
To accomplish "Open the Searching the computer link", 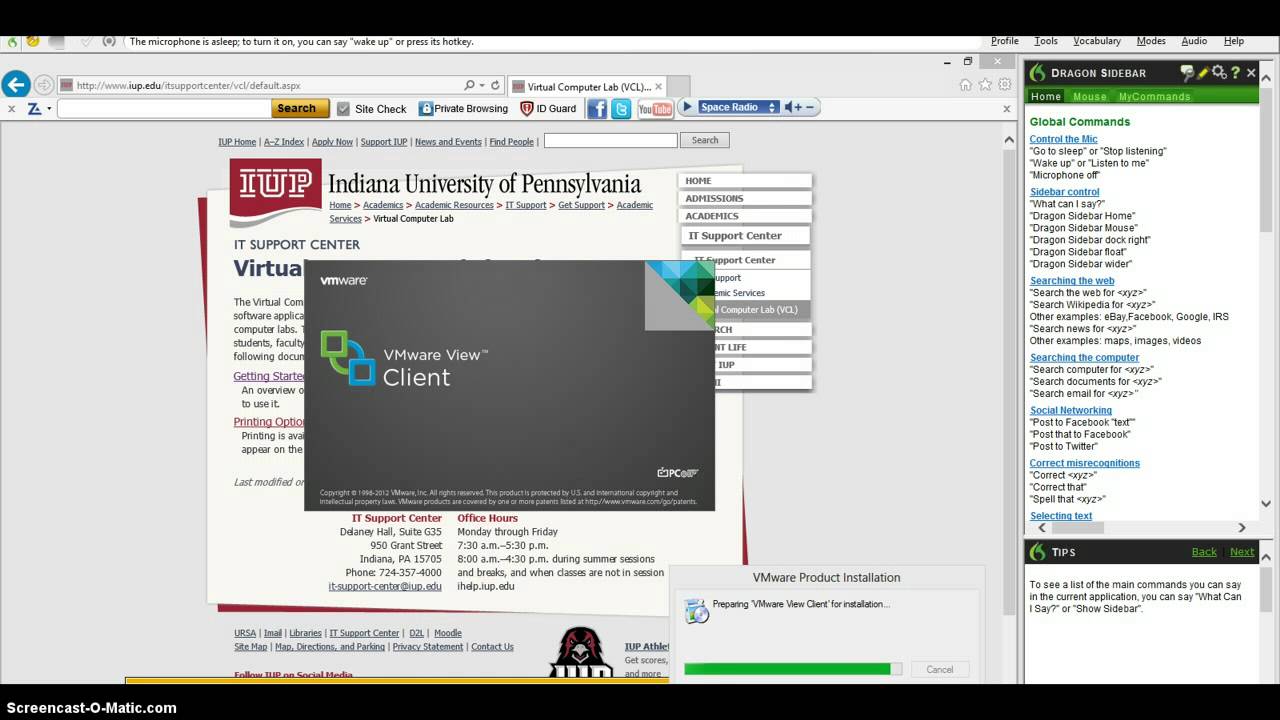I will [1084, 357].
